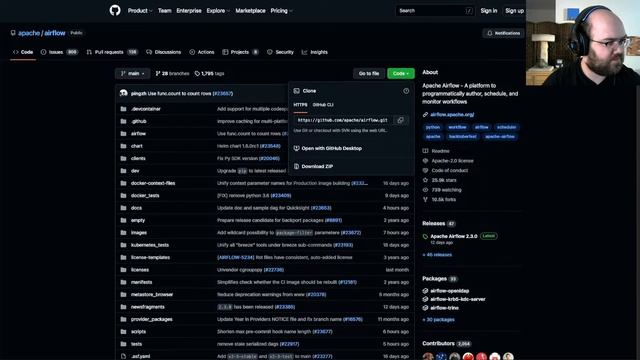Click folder icon beside kubernetes_tests
This screenshot has width=640, height=360.
123,245
